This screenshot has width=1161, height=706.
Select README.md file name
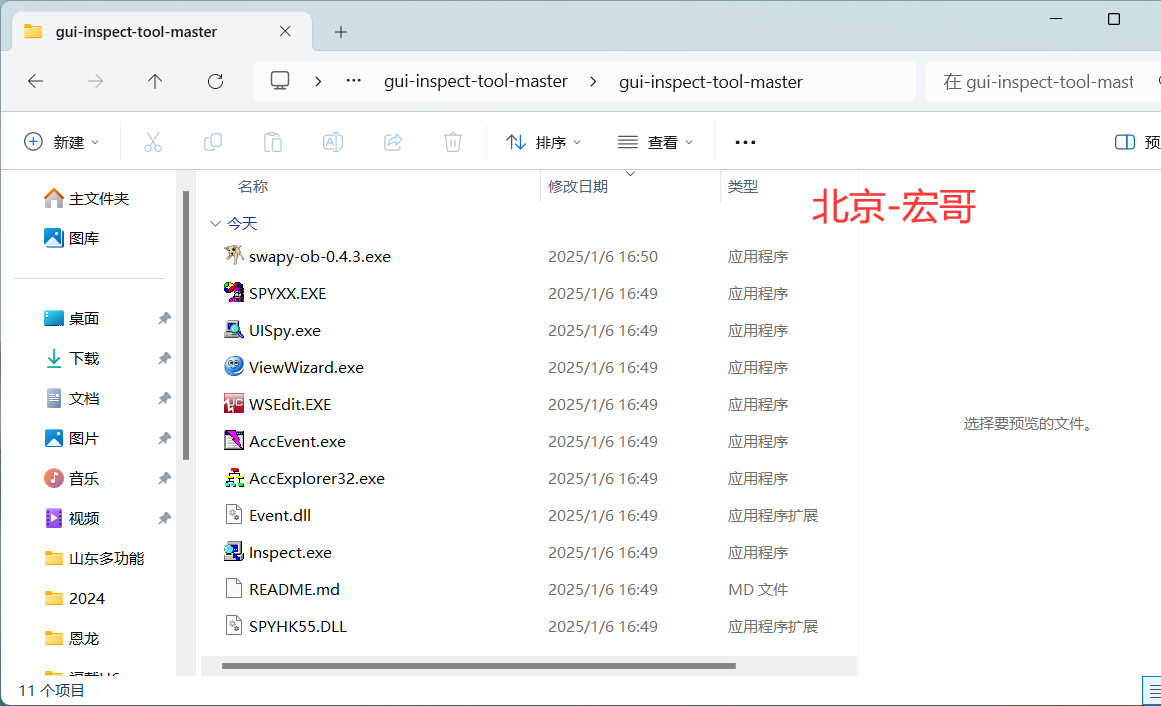pos(294,590)
